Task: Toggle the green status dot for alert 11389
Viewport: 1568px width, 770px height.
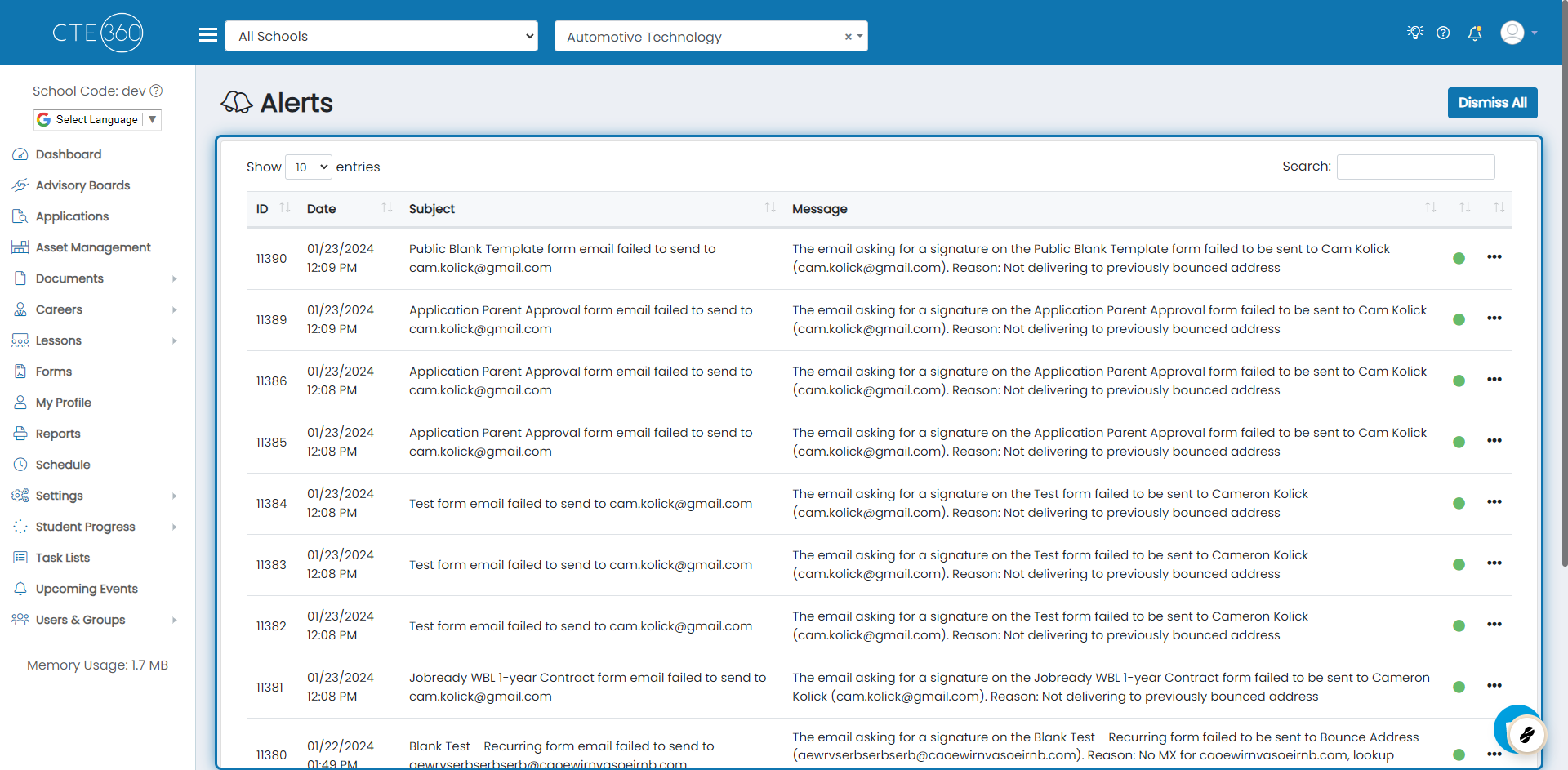Action: [1459, 319]
